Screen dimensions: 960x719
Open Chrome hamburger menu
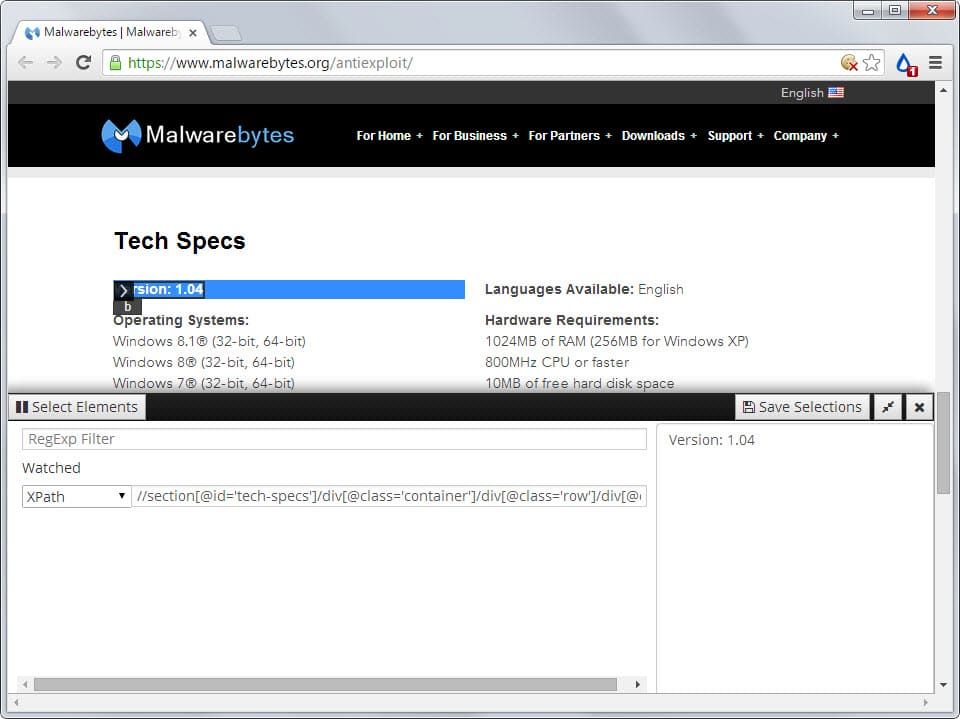[x=935, y=63]
